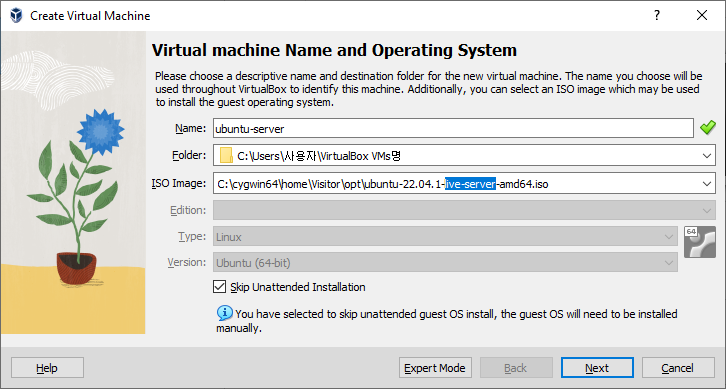Expand the ISO Image dropdown arrow

(707, 184)
